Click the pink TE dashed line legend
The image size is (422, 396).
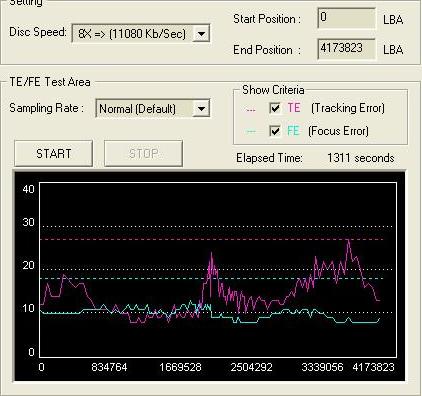coord(250,109)
